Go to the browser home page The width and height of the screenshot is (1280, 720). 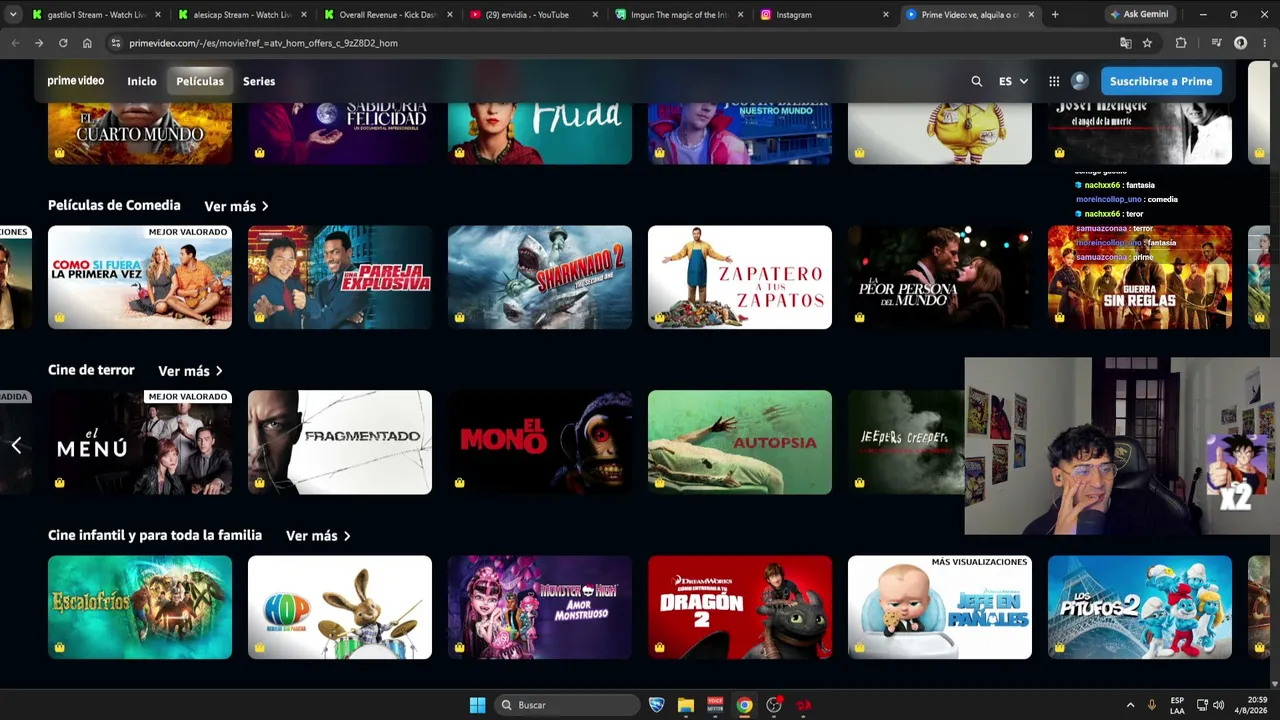[87, 43]
